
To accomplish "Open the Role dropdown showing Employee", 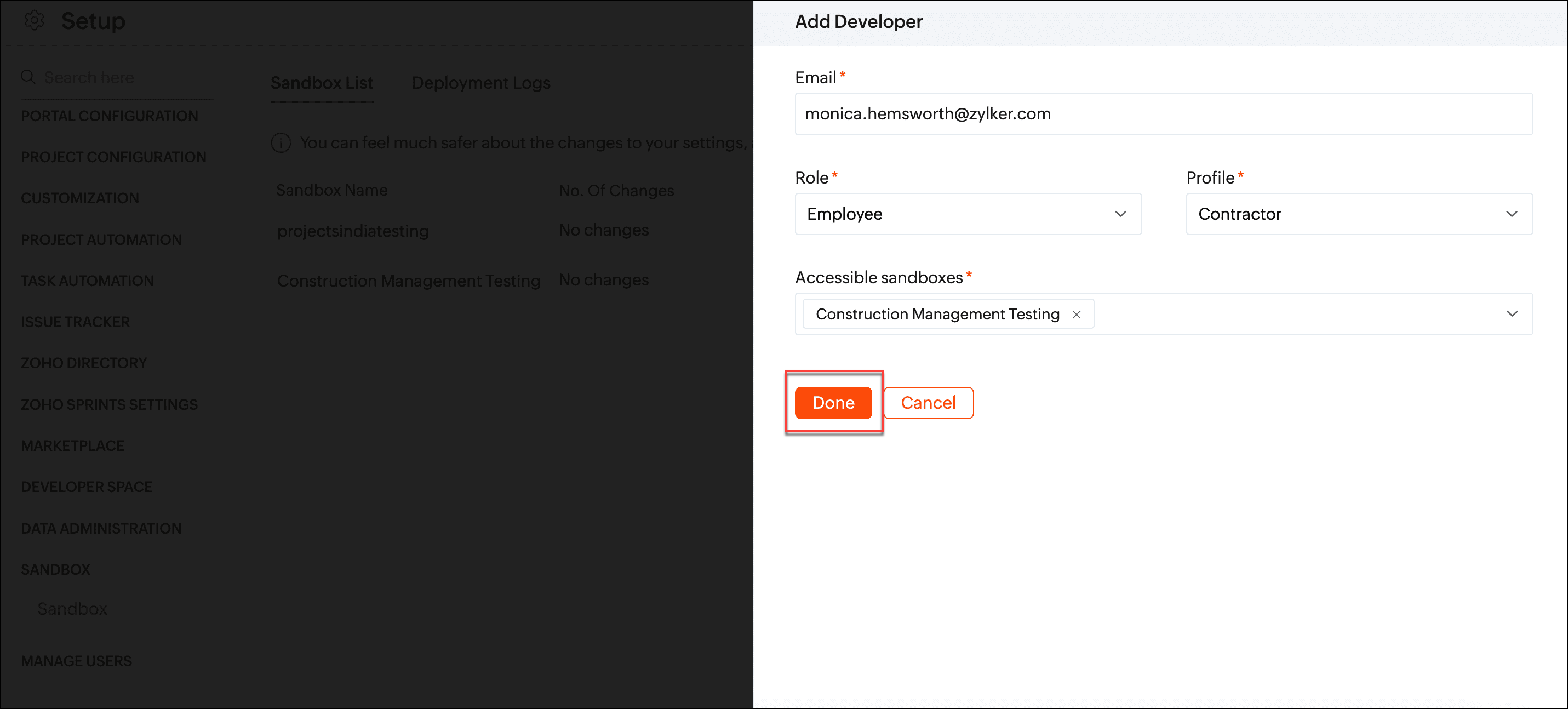I will point(968,214).
